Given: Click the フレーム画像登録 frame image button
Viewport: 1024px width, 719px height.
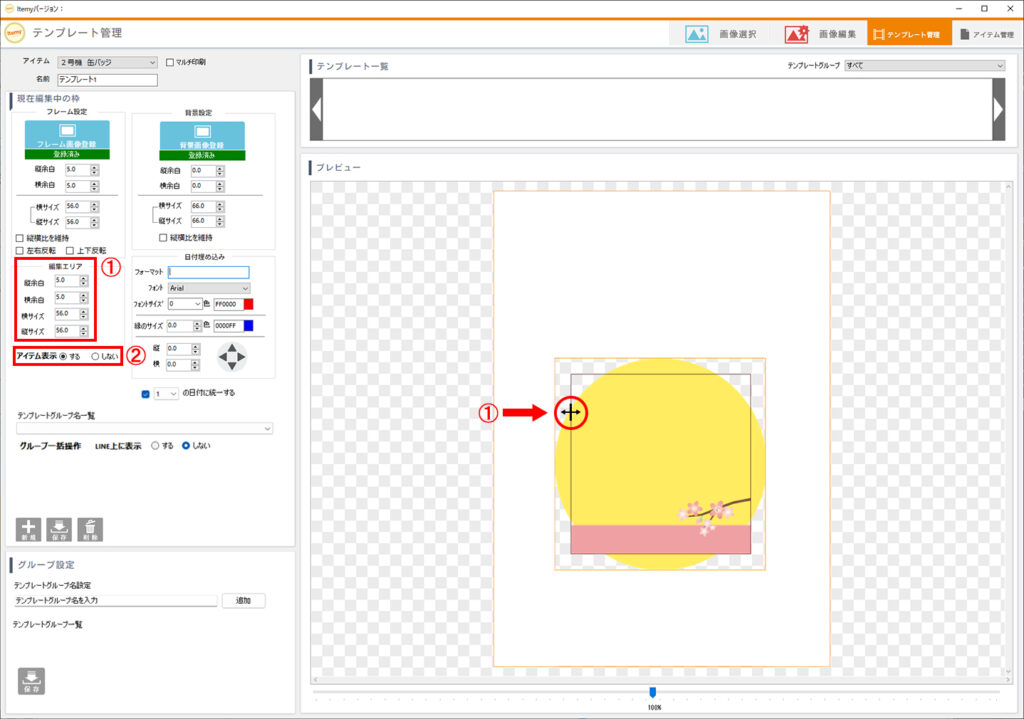Looking at the screenshot, I should coord(66,135).
